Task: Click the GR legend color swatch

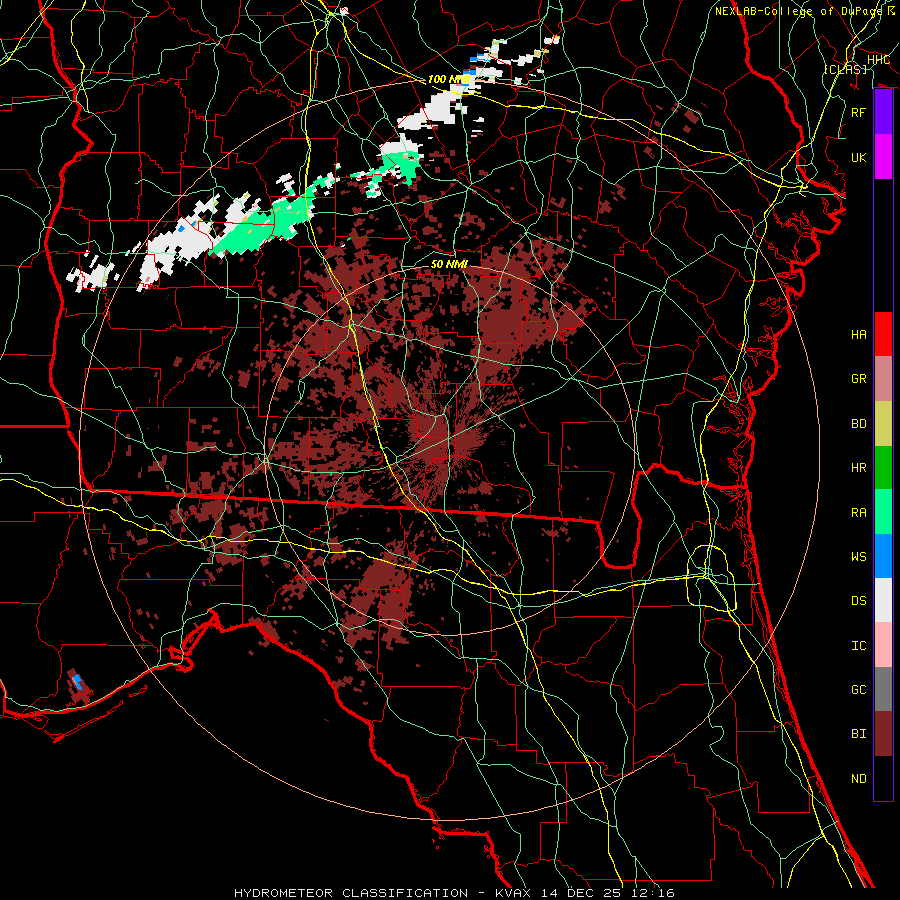Action: (883, 379)
